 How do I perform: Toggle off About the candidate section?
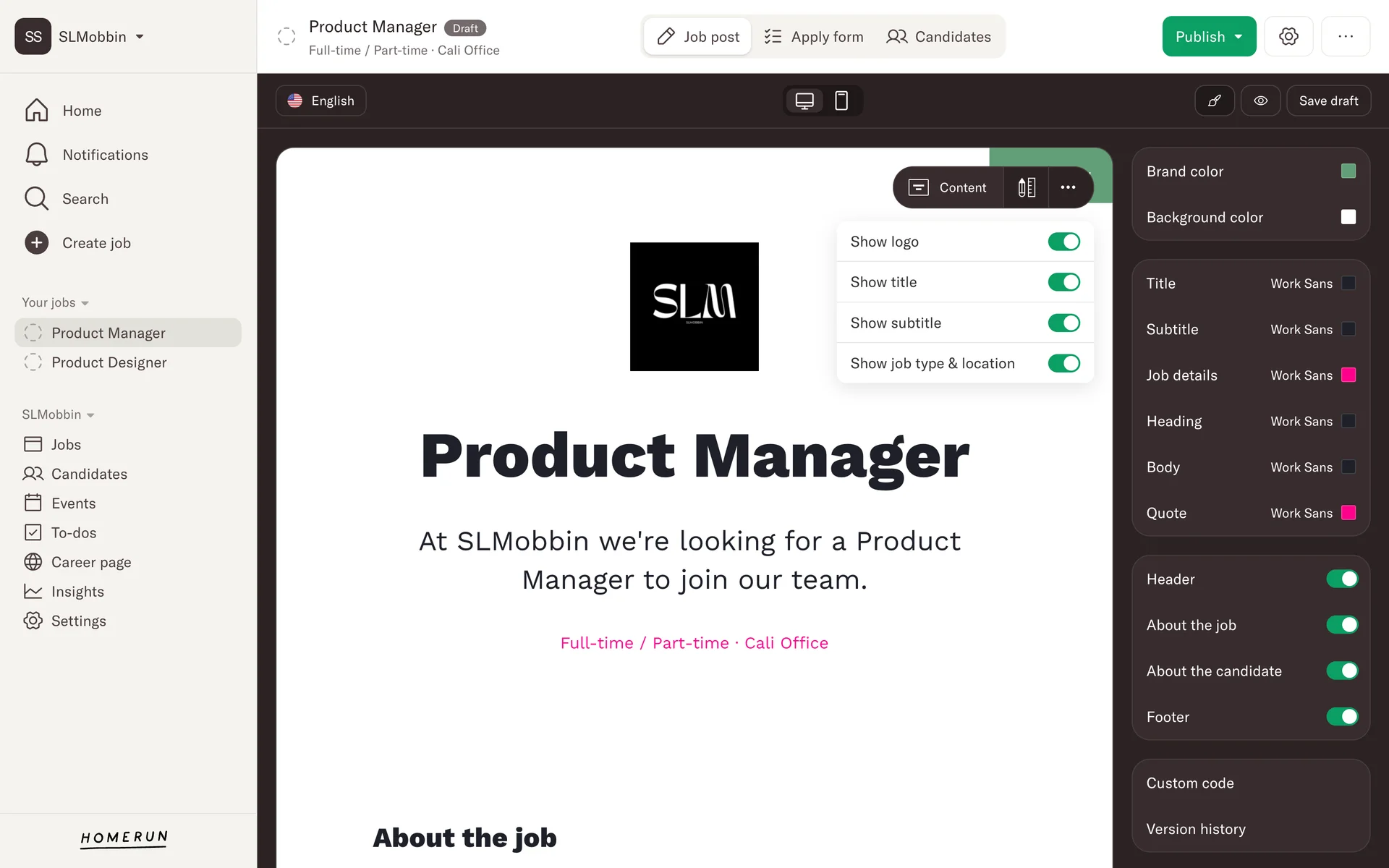[1342, 671]
